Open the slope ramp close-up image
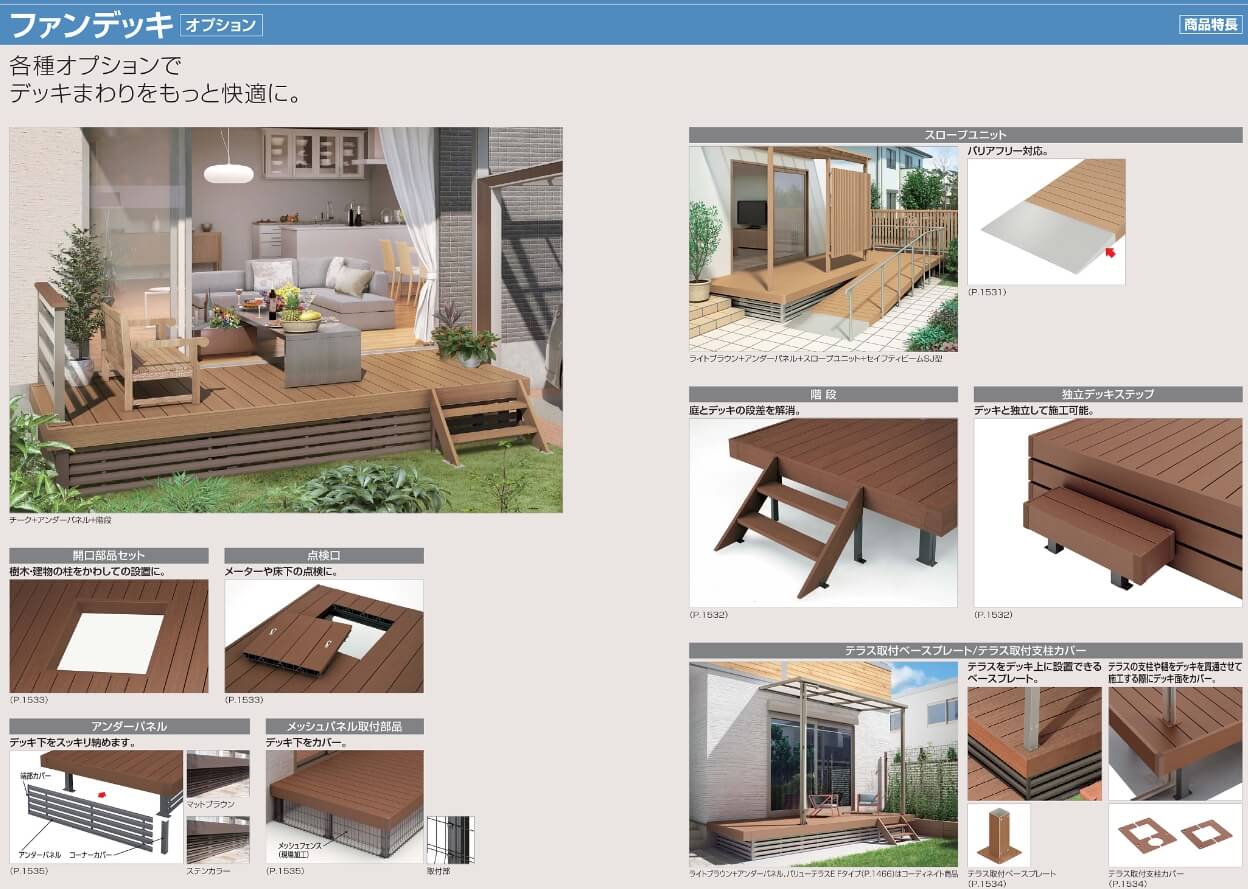The width and height of the screenshot is (1248, 889). coord(1046,222)
